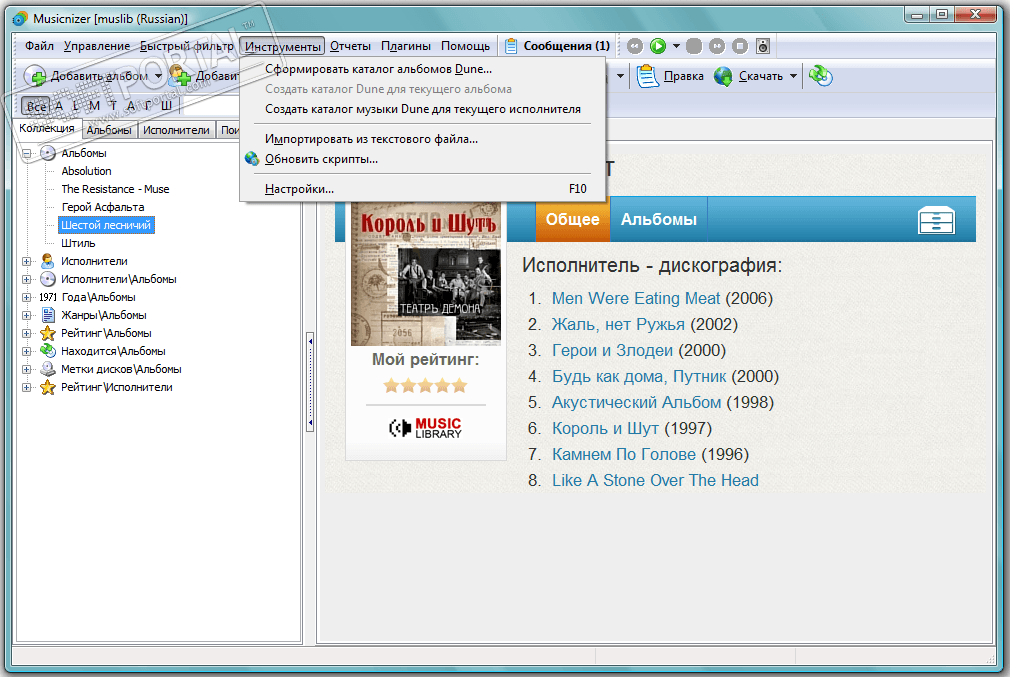Click the Метки дисков disc icon
Image resolution: width=1010 pixels, height=677 pixels.
[48, 369]
